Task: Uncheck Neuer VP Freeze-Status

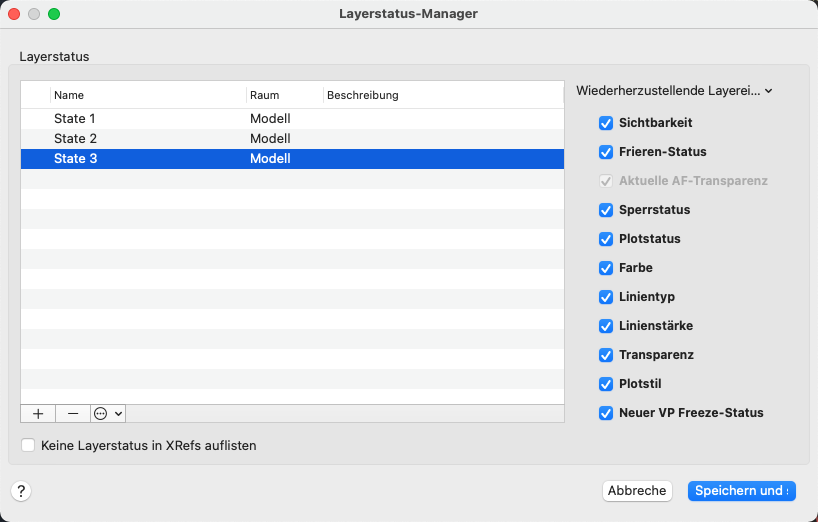Action: pos(606,413)
